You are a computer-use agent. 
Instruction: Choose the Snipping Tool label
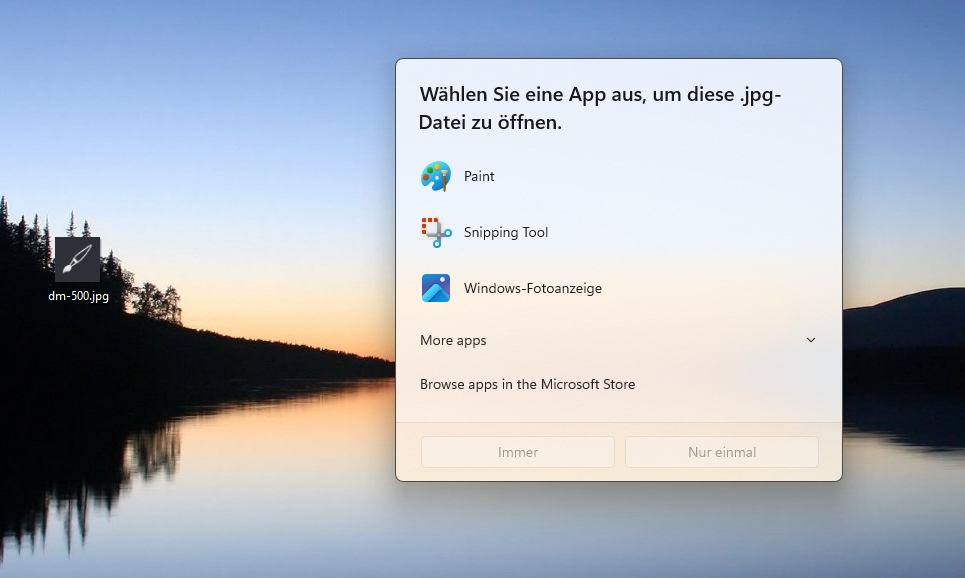coord(506,233)
